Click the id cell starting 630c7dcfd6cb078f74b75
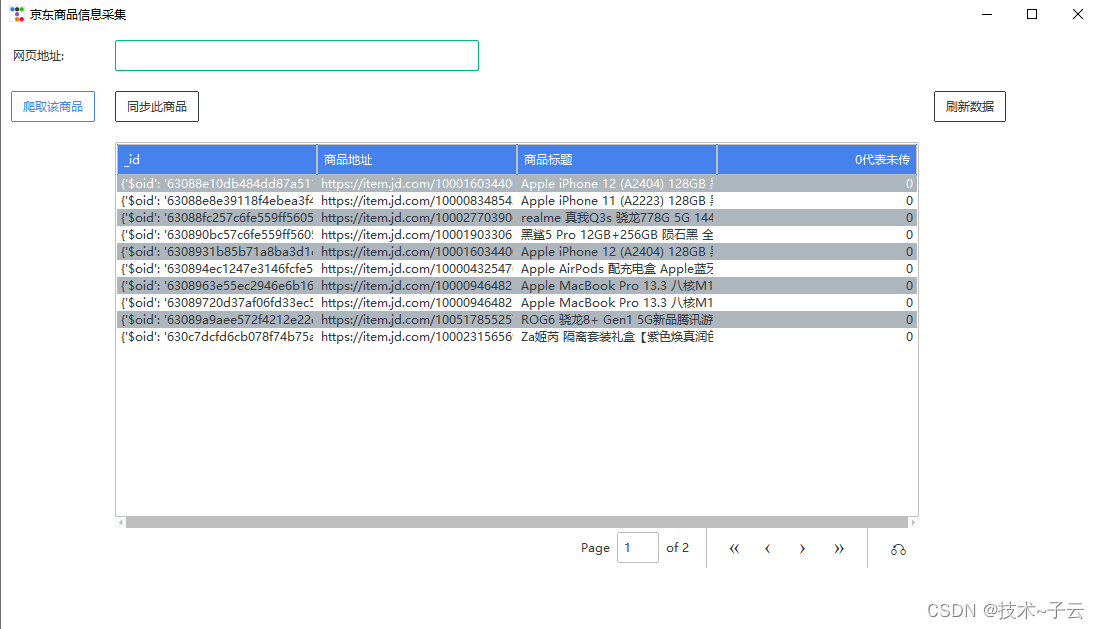 [x=217, y=337]
